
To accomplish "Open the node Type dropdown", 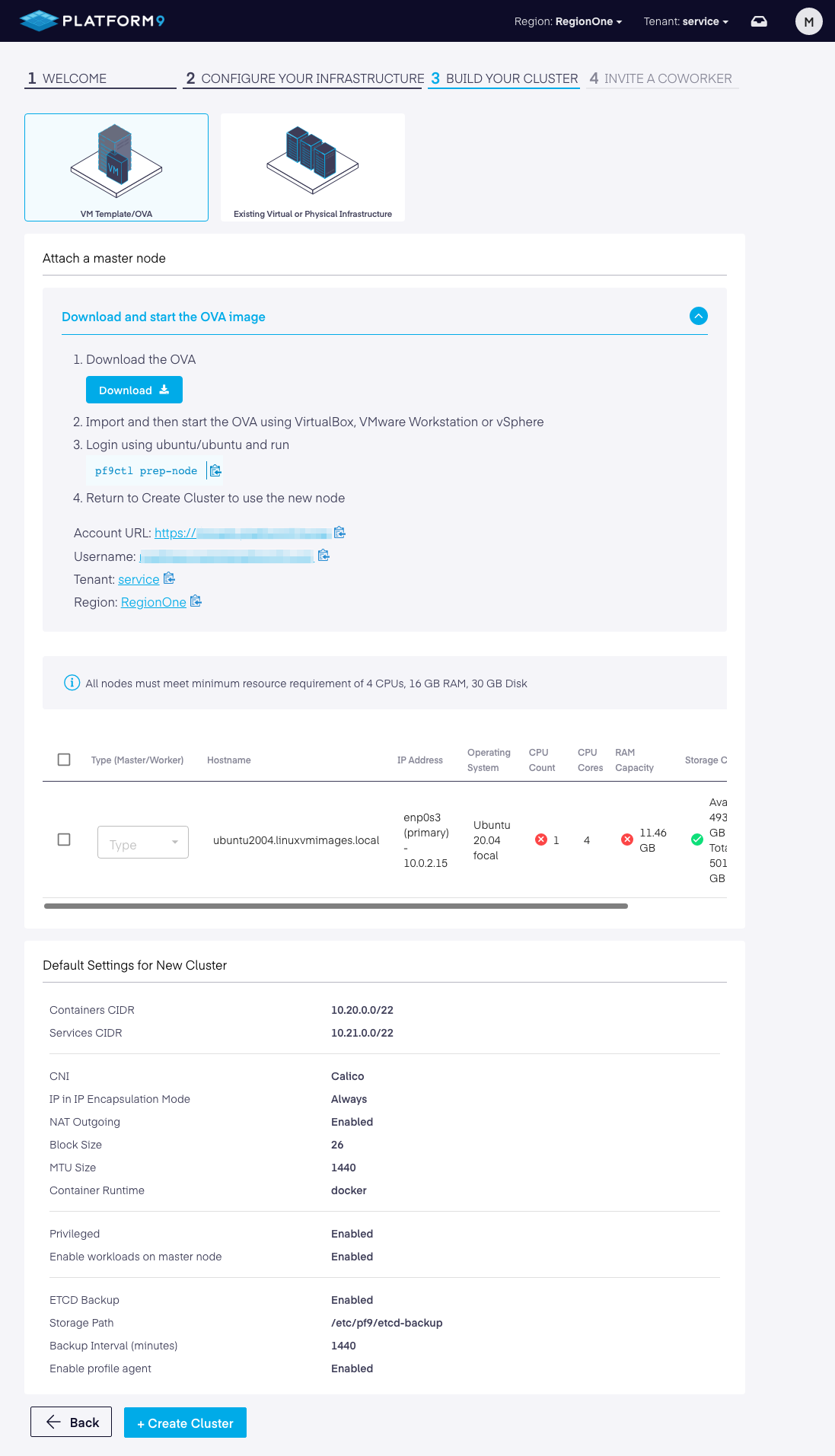I will point(143,843).
